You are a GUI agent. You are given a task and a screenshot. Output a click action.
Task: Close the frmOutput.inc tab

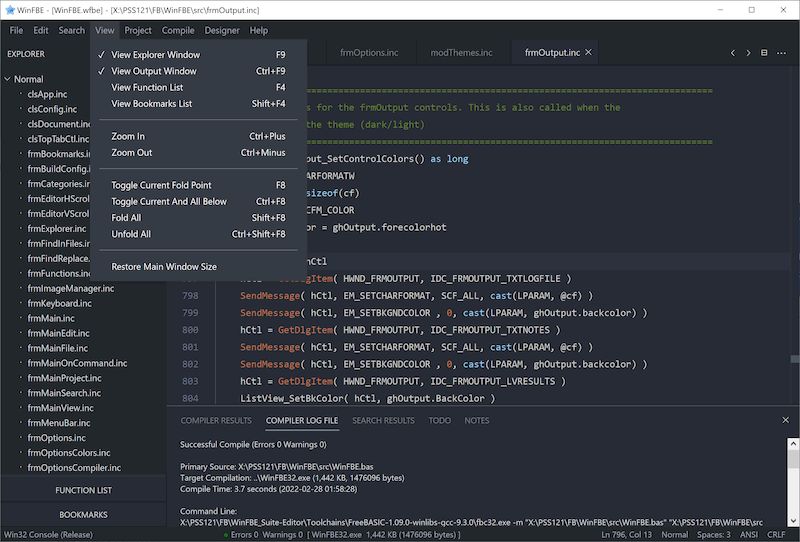point(588,53)
